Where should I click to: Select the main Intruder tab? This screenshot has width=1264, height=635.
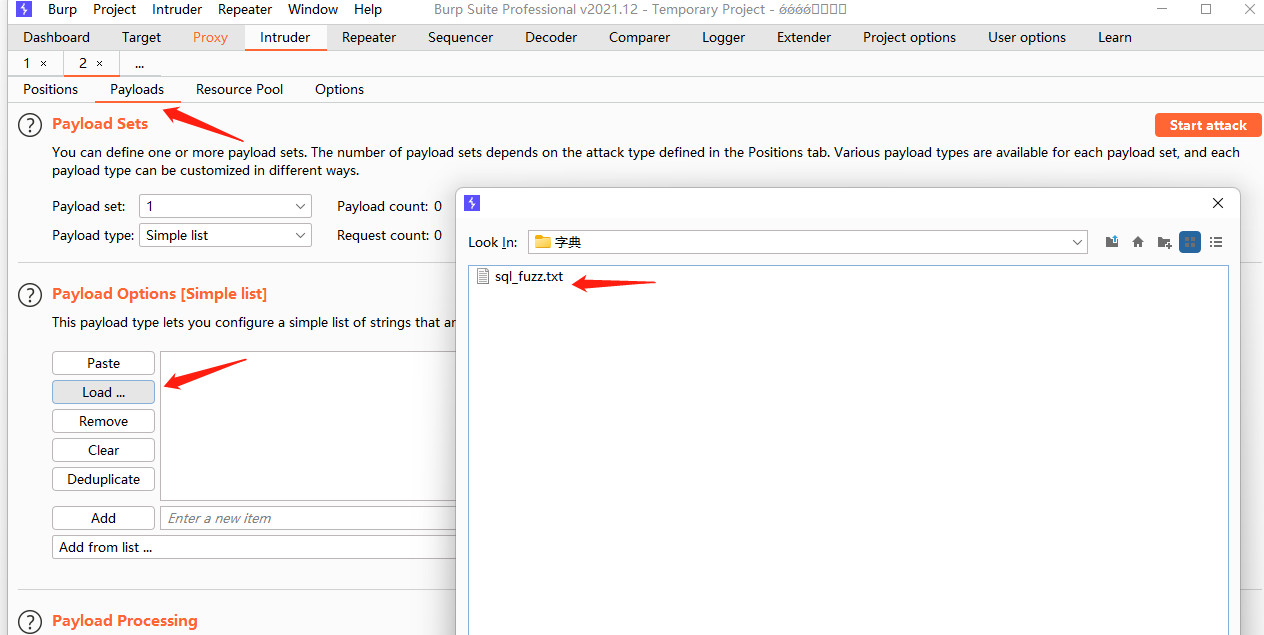coord(285,37)
